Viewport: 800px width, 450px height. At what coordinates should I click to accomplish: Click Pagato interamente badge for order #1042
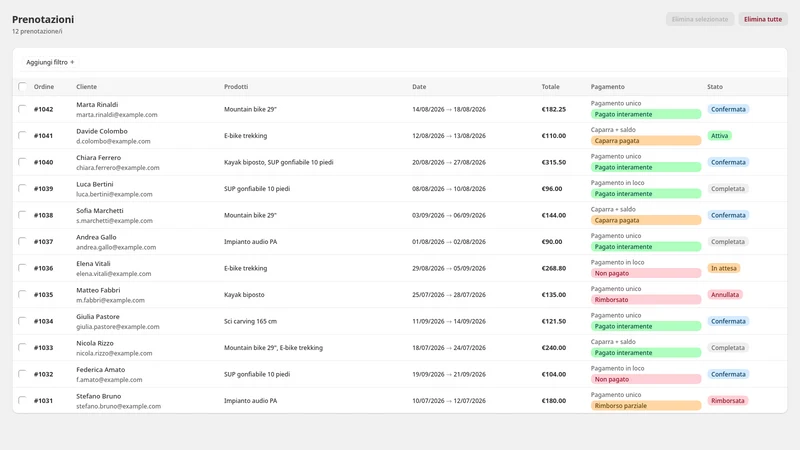coord(646,114)
